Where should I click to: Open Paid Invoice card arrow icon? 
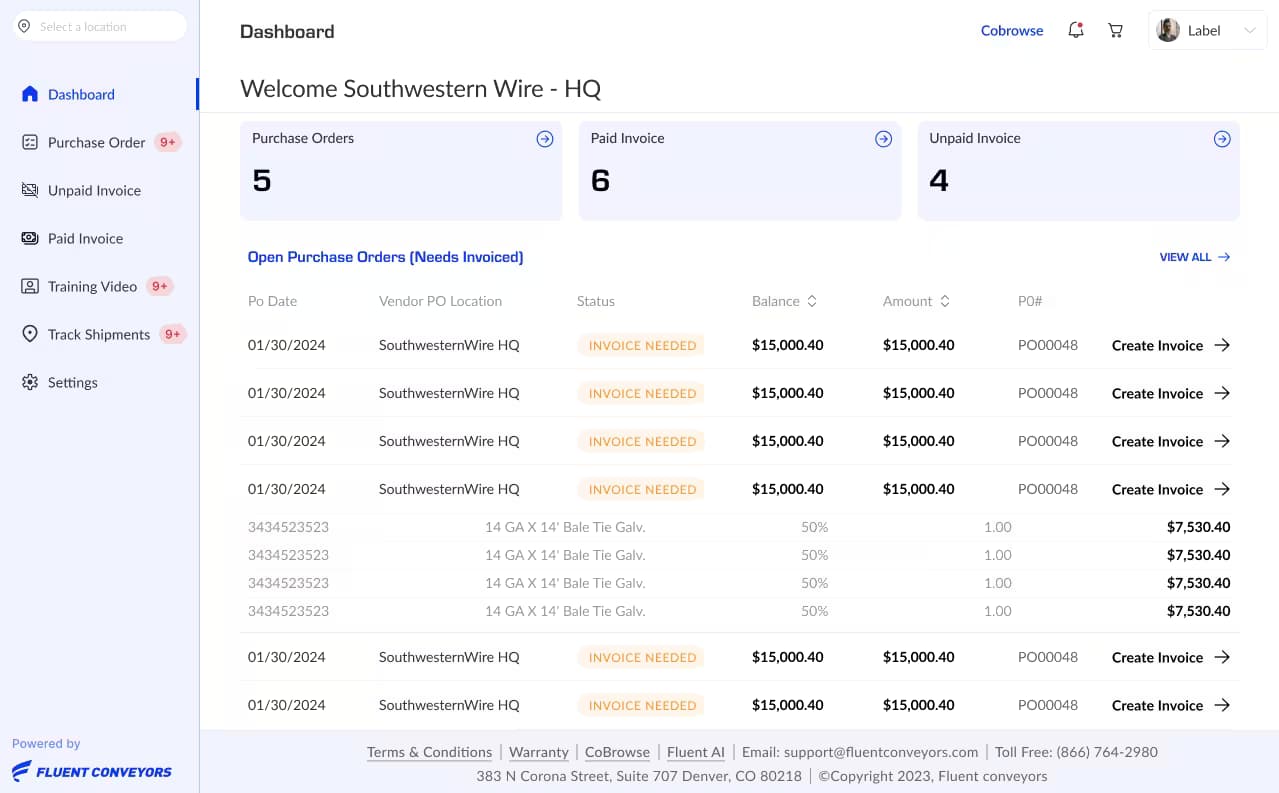884,139
